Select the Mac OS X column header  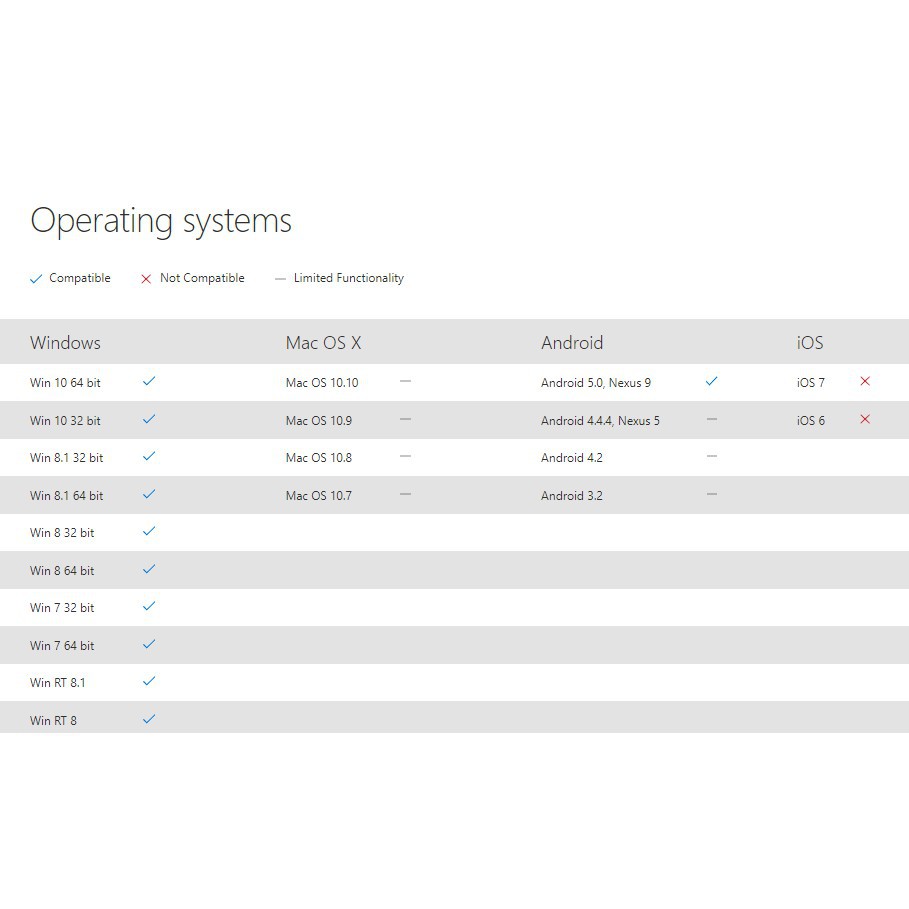click(323, 343)
